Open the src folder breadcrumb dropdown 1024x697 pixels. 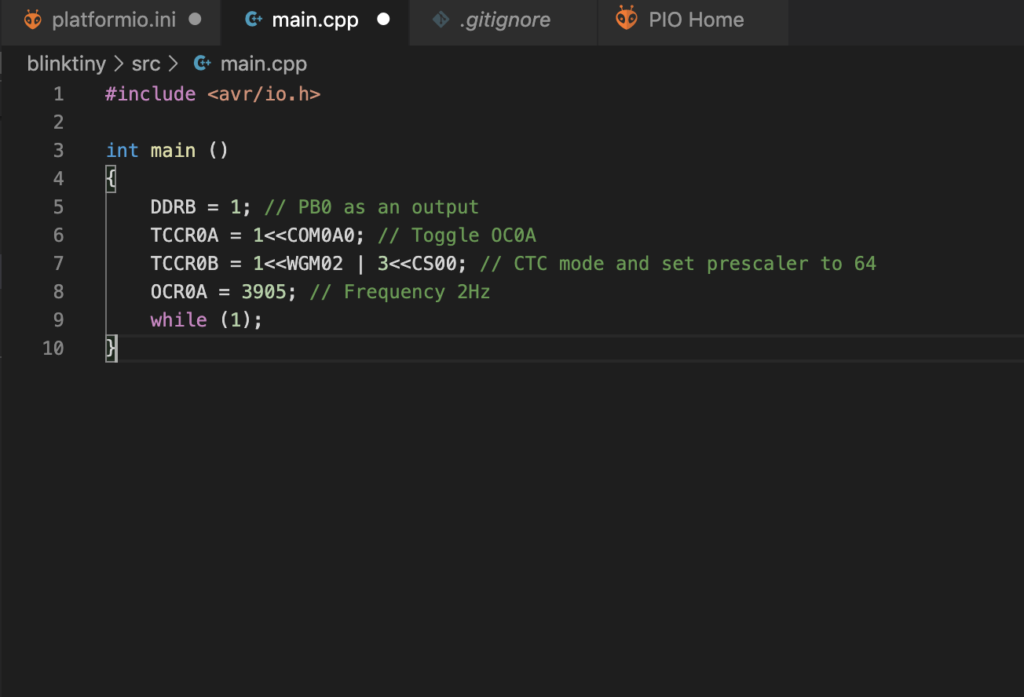tap(146, 64)
